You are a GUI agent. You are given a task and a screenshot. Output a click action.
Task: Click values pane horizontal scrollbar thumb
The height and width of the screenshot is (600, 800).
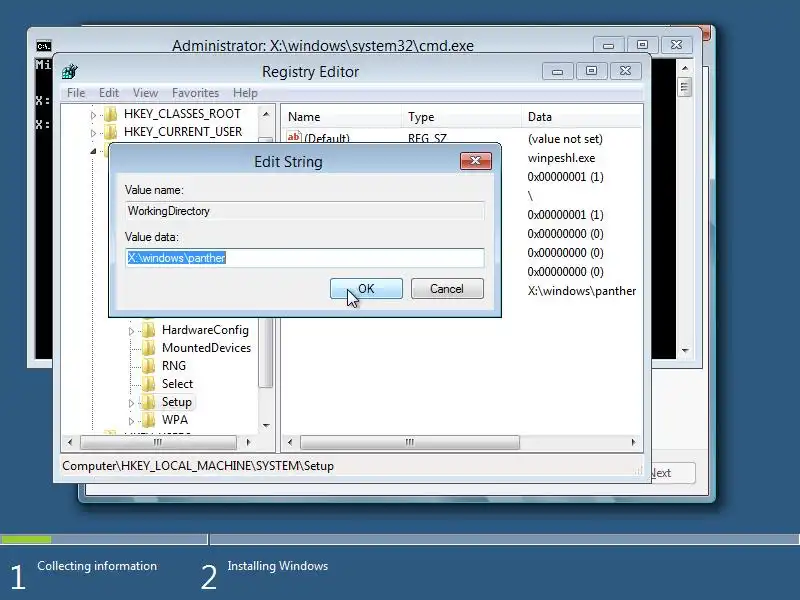click(410, 442)
